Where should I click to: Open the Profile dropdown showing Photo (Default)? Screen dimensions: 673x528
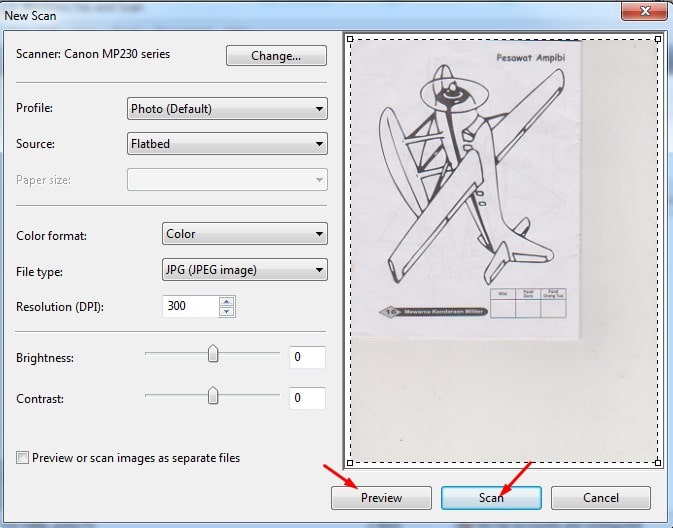tap(227, 109)
